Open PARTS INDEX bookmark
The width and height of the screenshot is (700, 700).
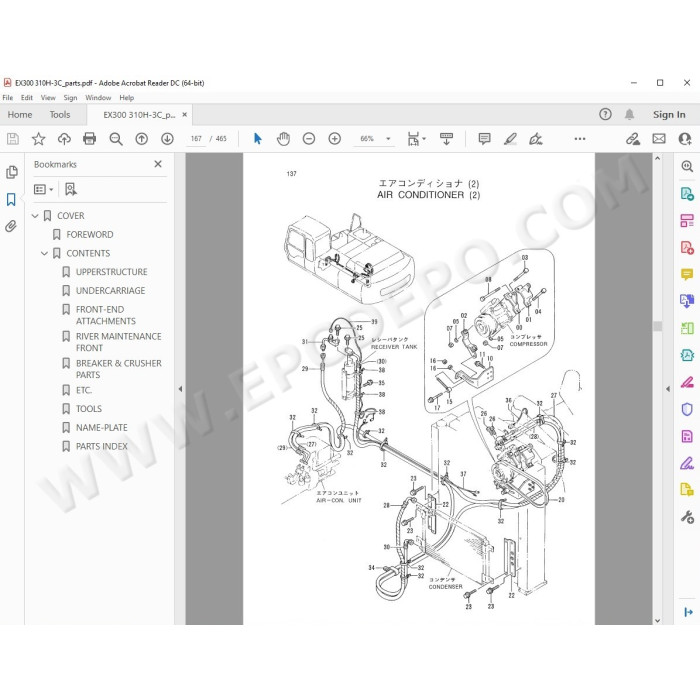(102, 446)
